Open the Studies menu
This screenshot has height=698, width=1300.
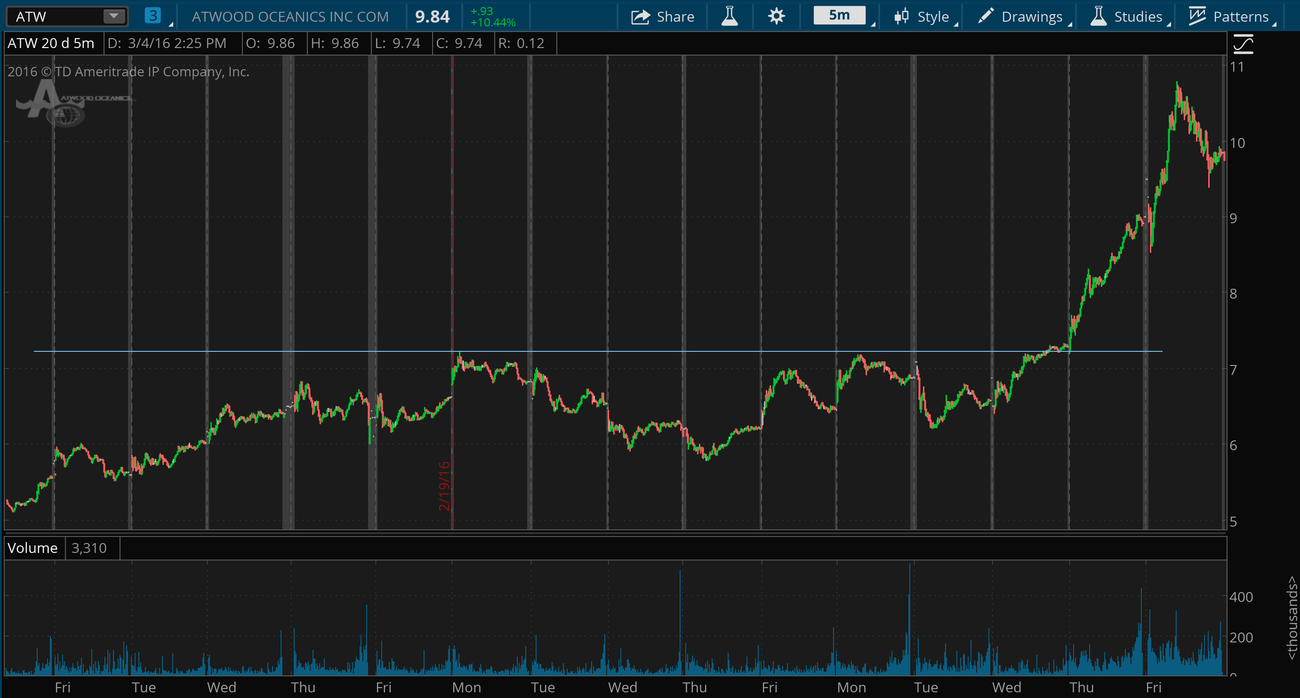pos(1138,17)
